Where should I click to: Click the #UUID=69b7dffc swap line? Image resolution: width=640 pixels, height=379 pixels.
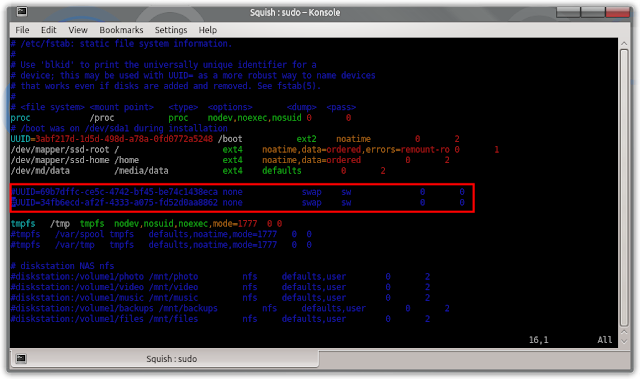click(x=238, y=192)
